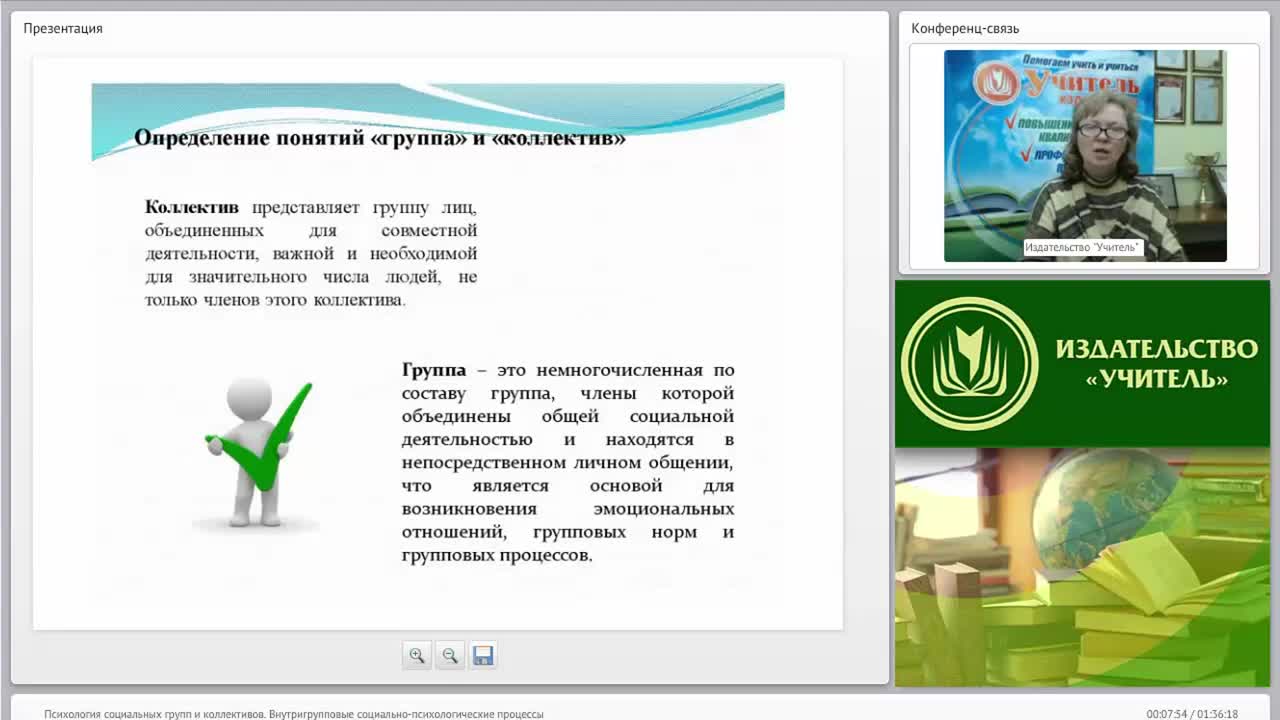Click the Издательство "Учитель" name label on video
Screen dimensions: 1280x720
[1083, 247]
